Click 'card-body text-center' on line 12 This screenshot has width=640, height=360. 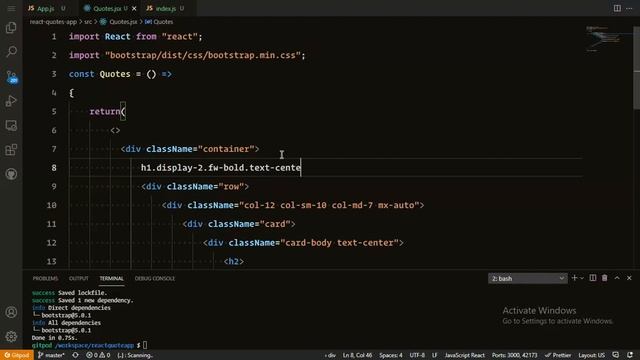point(340,243)
